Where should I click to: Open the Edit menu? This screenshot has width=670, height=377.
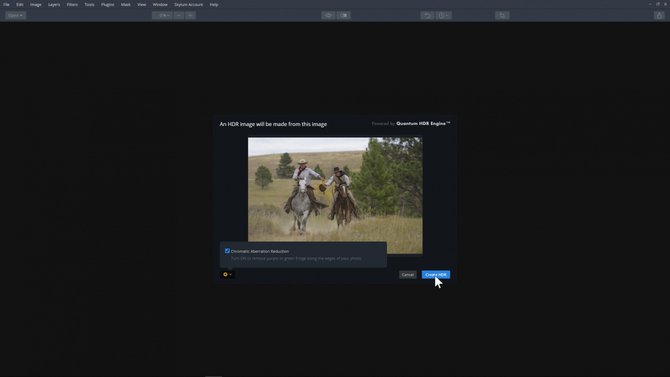[20, 4]
